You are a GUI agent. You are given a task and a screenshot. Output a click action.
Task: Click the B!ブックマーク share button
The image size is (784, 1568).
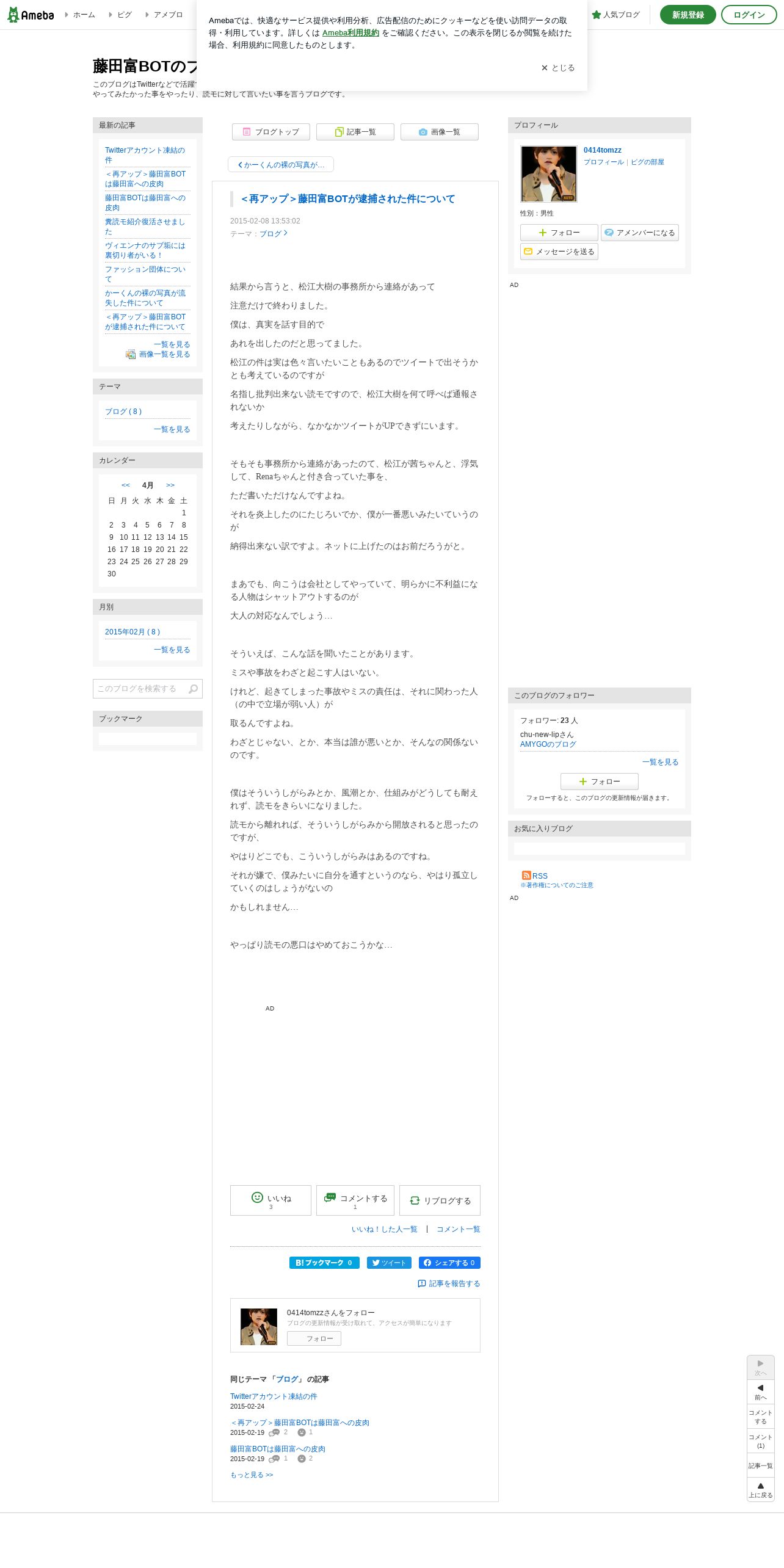click(324, 1263)
